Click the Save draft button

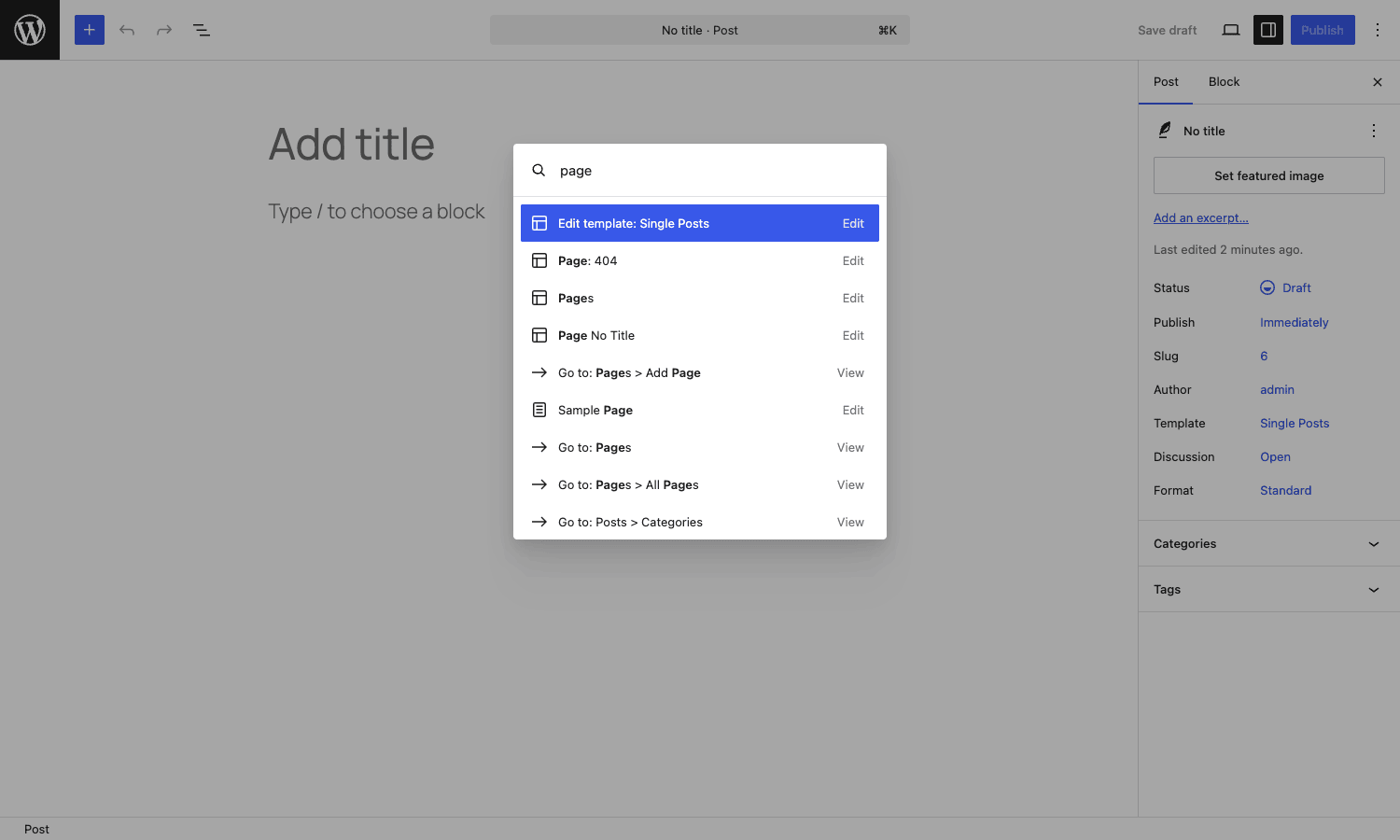pyautogui.click(x=1167, y=30)
